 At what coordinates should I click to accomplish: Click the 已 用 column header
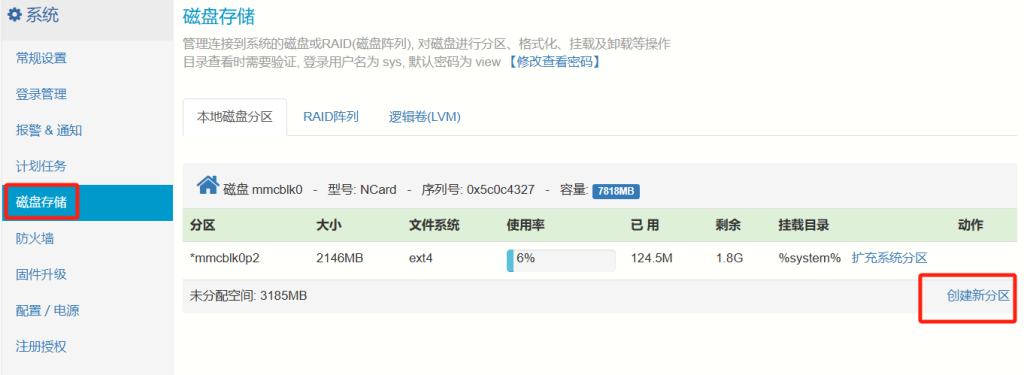coord(645,225)
